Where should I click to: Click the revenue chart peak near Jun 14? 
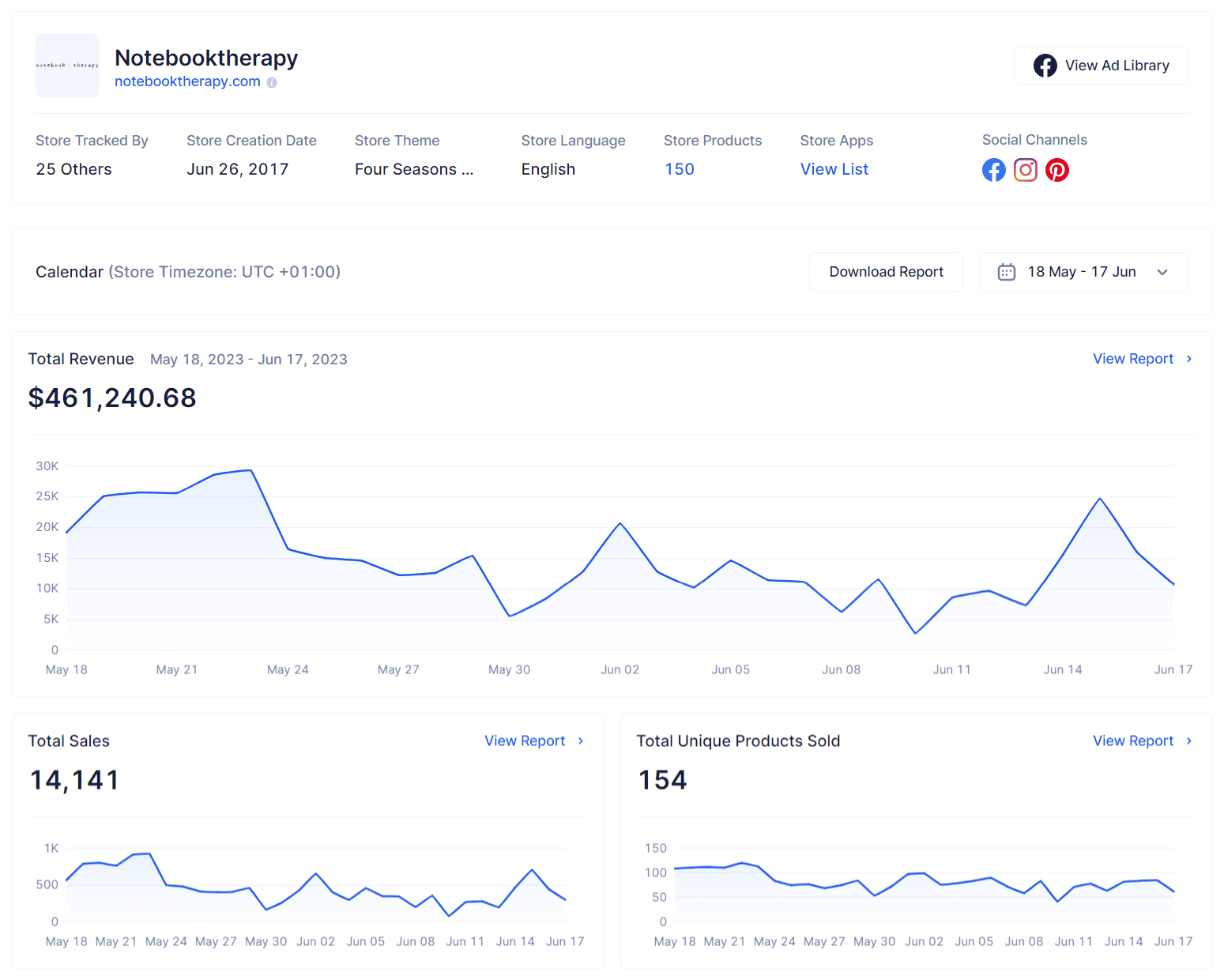(x=1098, y=499)
